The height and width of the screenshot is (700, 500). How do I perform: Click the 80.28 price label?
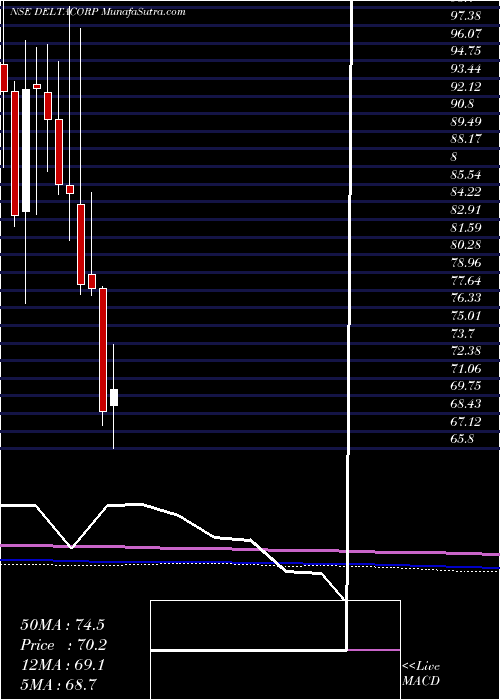click(466, 245)
